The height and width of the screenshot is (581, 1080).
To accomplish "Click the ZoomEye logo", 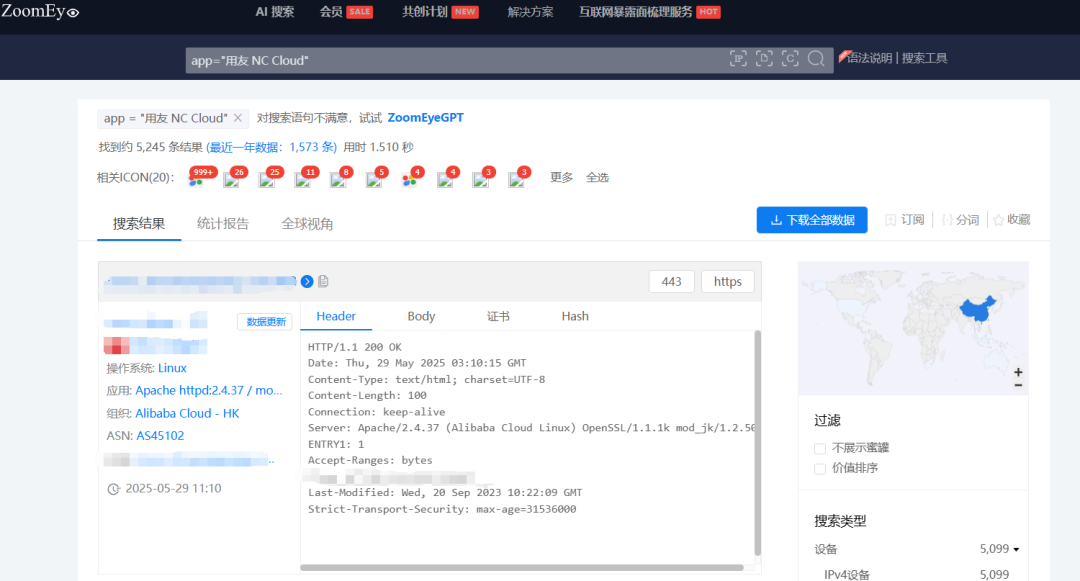I will click(40, 11).
